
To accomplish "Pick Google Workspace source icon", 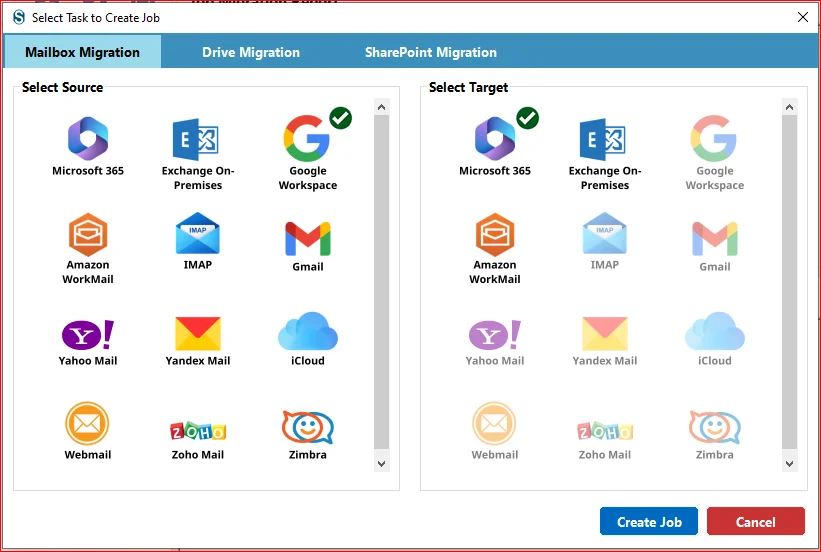I will (306, 138).
